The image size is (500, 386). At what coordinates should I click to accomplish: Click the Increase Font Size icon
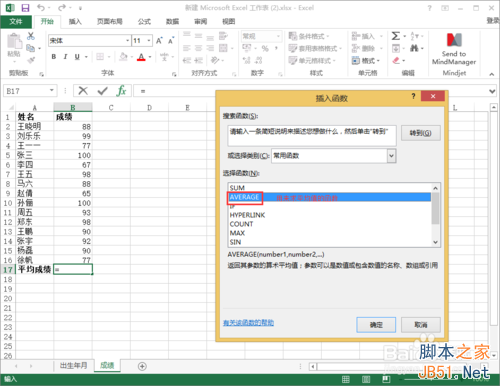[159, 41]
